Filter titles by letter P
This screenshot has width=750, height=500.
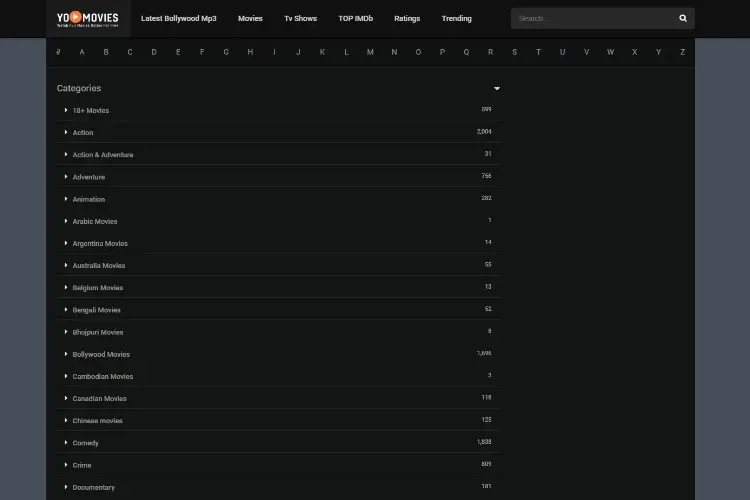click(x=442, y=52)
